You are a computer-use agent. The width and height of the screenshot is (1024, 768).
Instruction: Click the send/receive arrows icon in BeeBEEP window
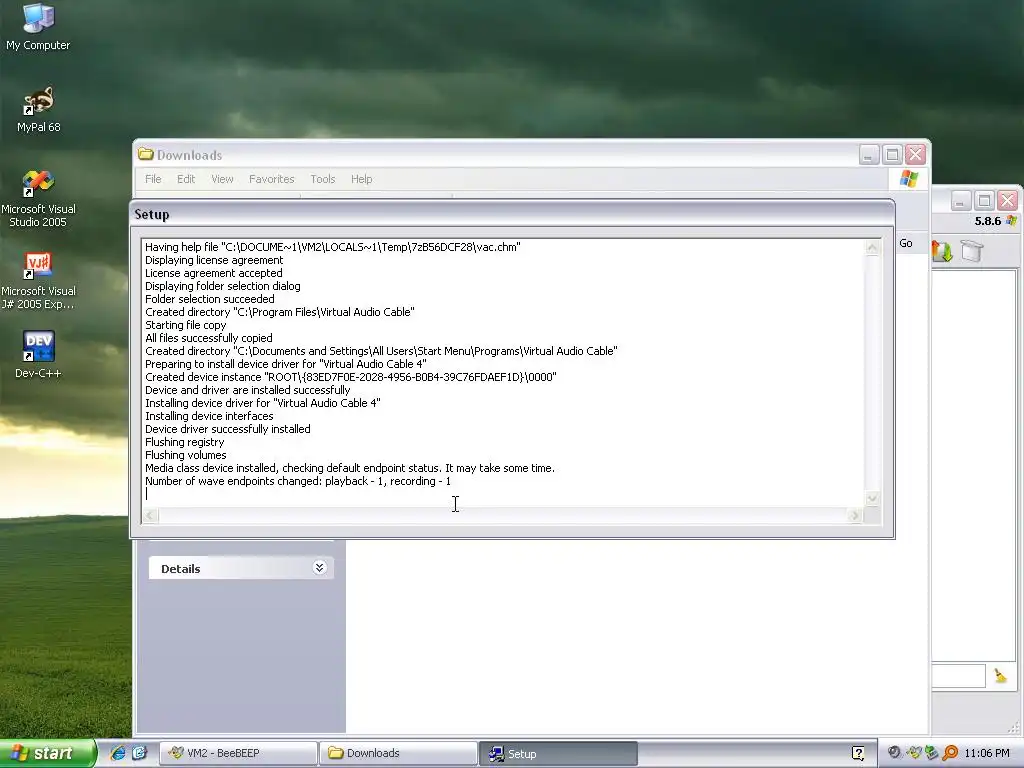pyautogui.click(x=942, y=251)
